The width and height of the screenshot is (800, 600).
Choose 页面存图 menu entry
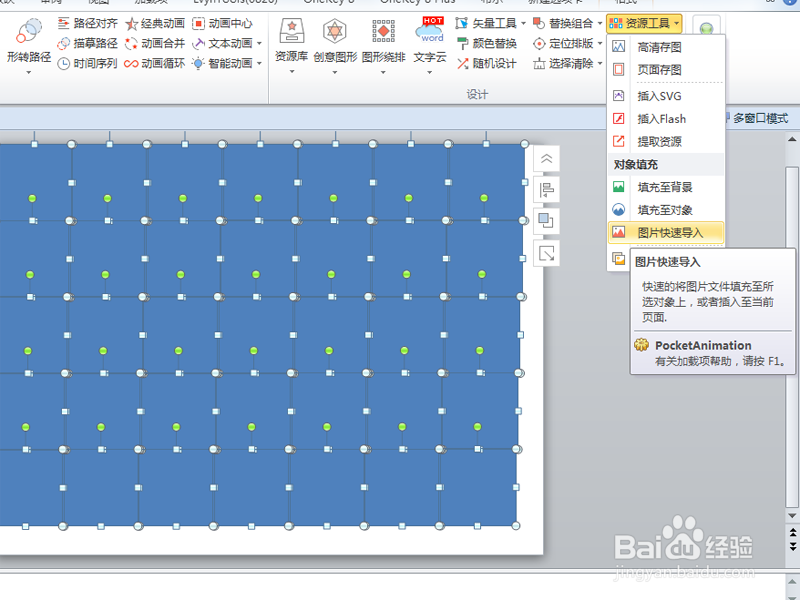point(666,69)
